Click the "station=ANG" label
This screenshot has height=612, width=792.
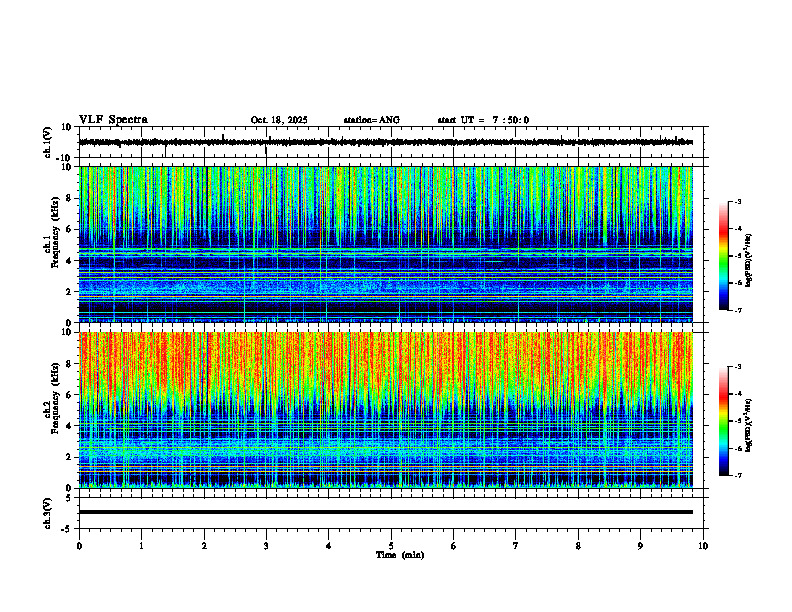[371, 120]
